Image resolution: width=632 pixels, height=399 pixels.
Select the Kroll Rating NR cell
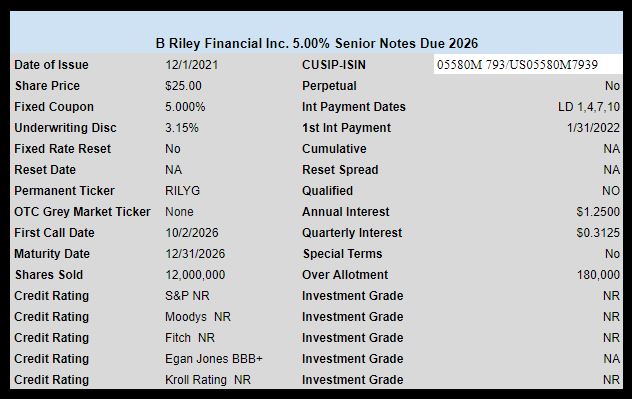[x=208, y=379]
